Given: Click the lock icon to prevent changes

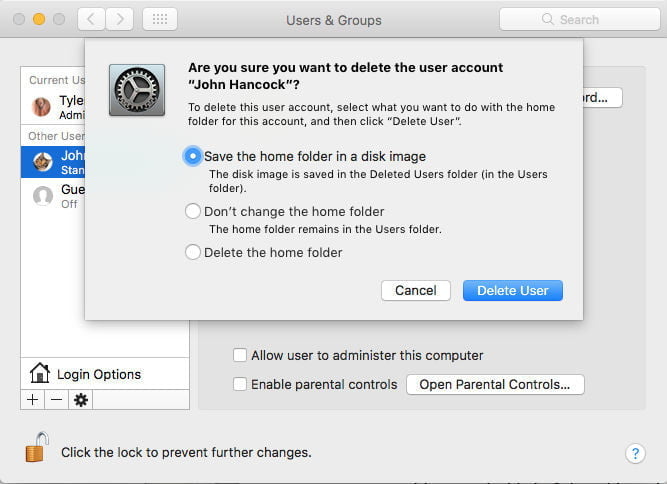Looking at the screenshot, I should tap(37, 447).
